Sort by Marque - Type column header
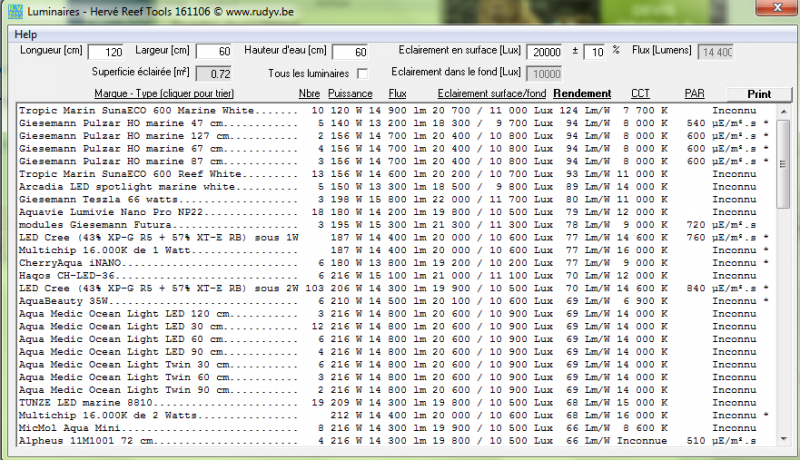Screen dimensions: 800x460 [164, 94]
